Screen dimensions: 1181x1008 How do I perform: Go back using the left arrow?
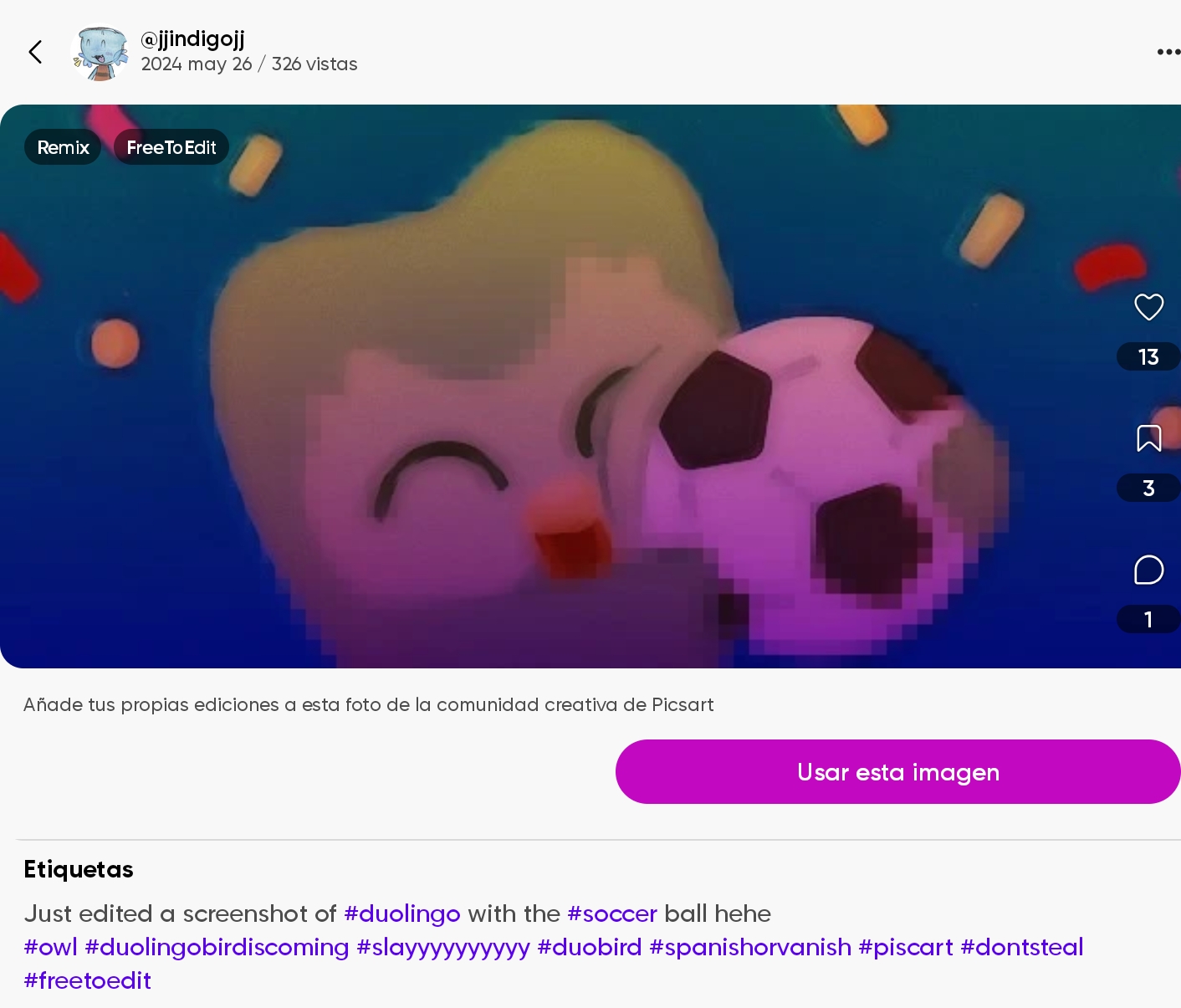coord(35,52)
